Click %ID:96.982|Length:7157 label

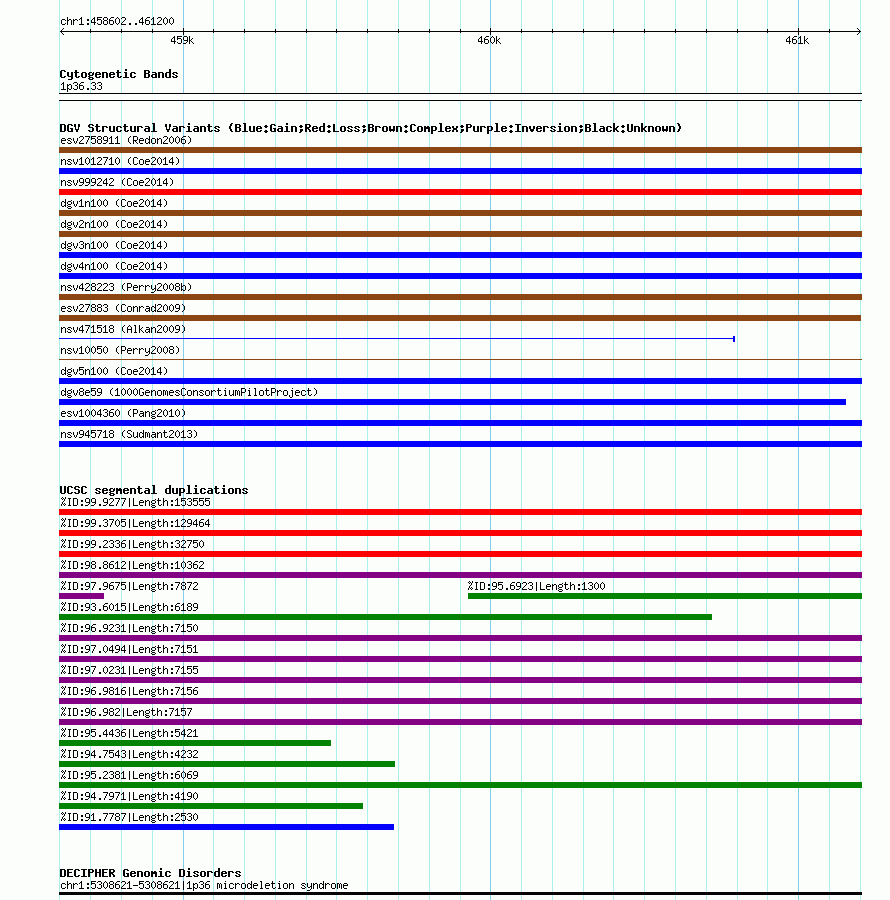[x=126, y=712]
